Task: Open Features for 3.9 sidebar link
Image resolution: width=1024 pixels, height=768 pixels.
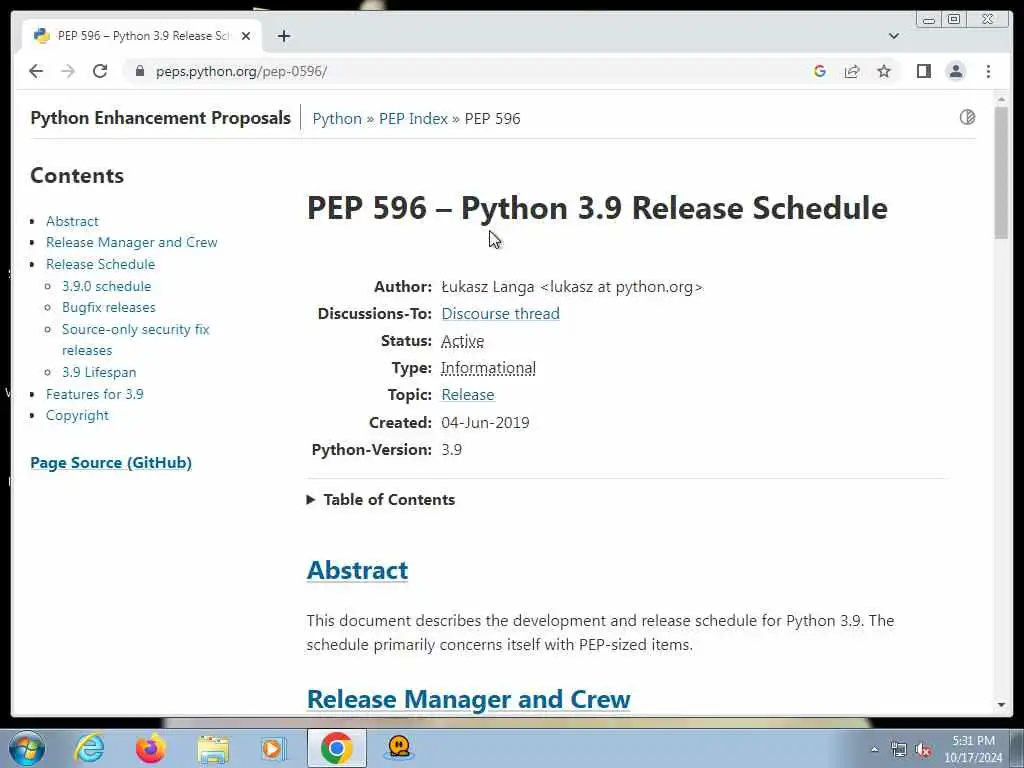Action: tap(95, 394)
